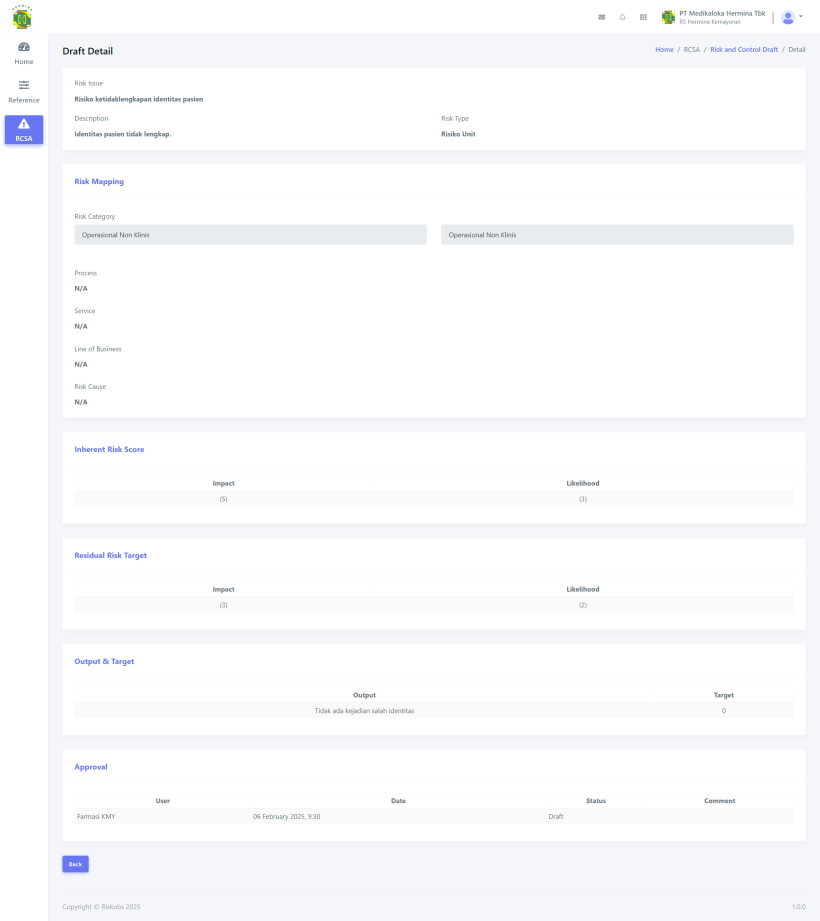The image size is (820, 921).
Task: Click Inherent Risk impact value (5)
Action: click(x=223, y=499)
